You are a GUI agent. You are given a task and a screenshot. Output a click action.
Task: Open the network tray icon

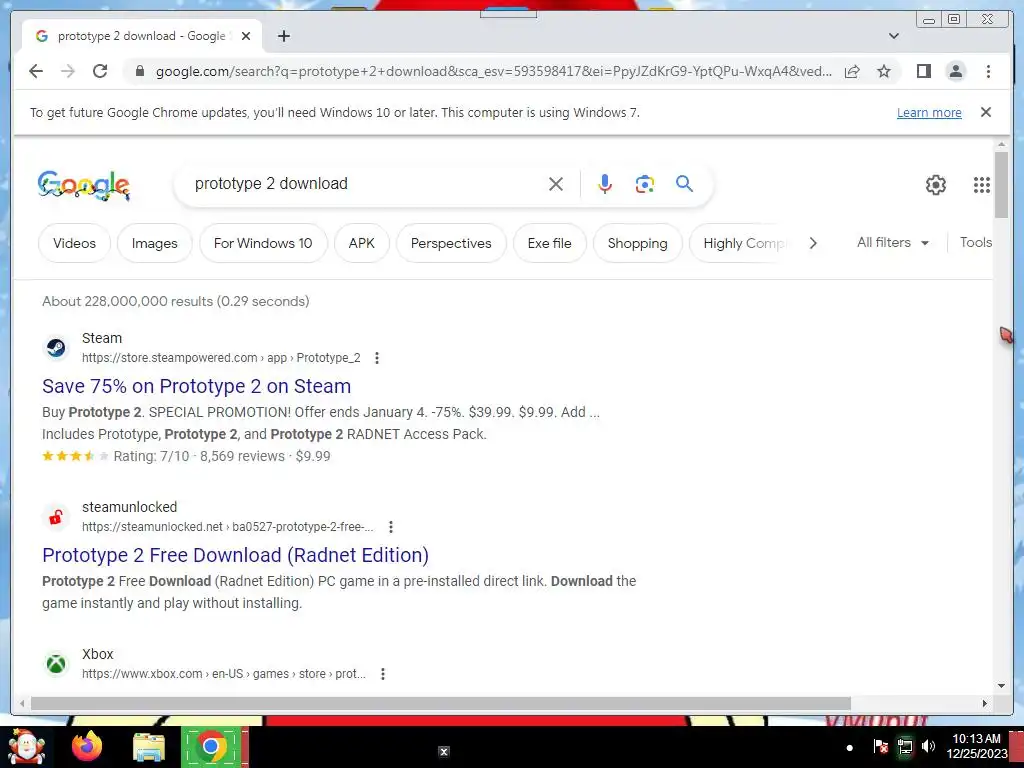click(904, 746)
